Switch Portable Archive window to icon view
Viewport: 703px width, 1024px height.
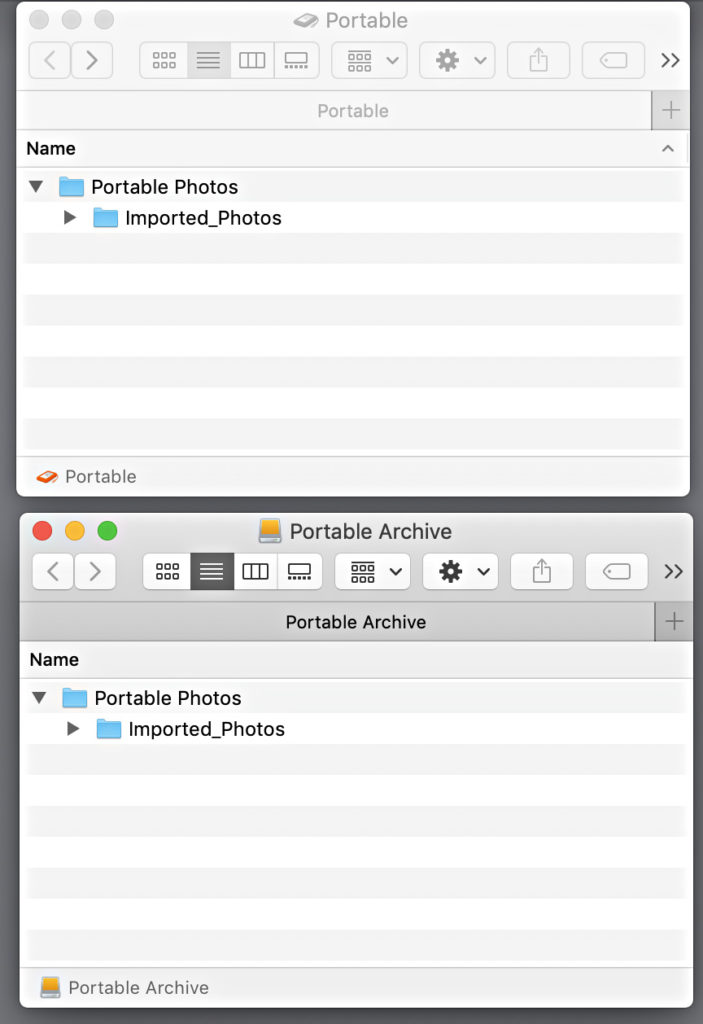168,571
